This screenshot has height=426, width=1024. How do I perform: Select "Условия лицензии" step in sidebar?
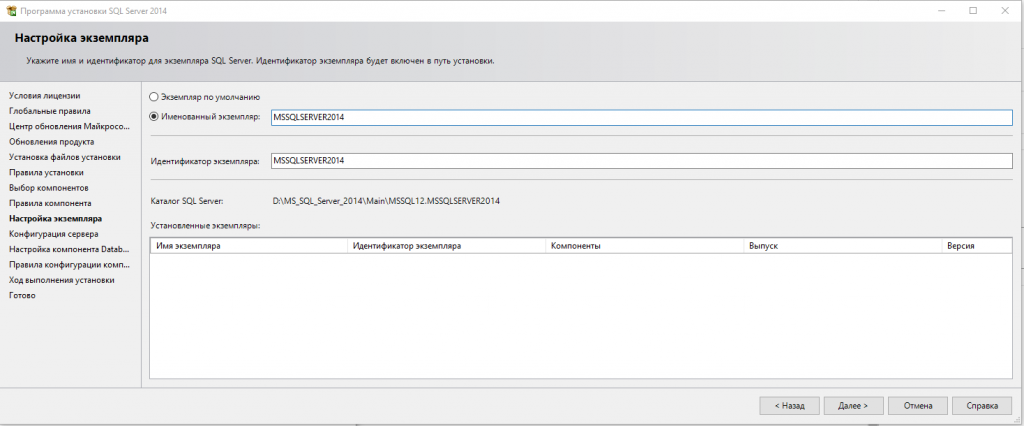coord(45,95)
